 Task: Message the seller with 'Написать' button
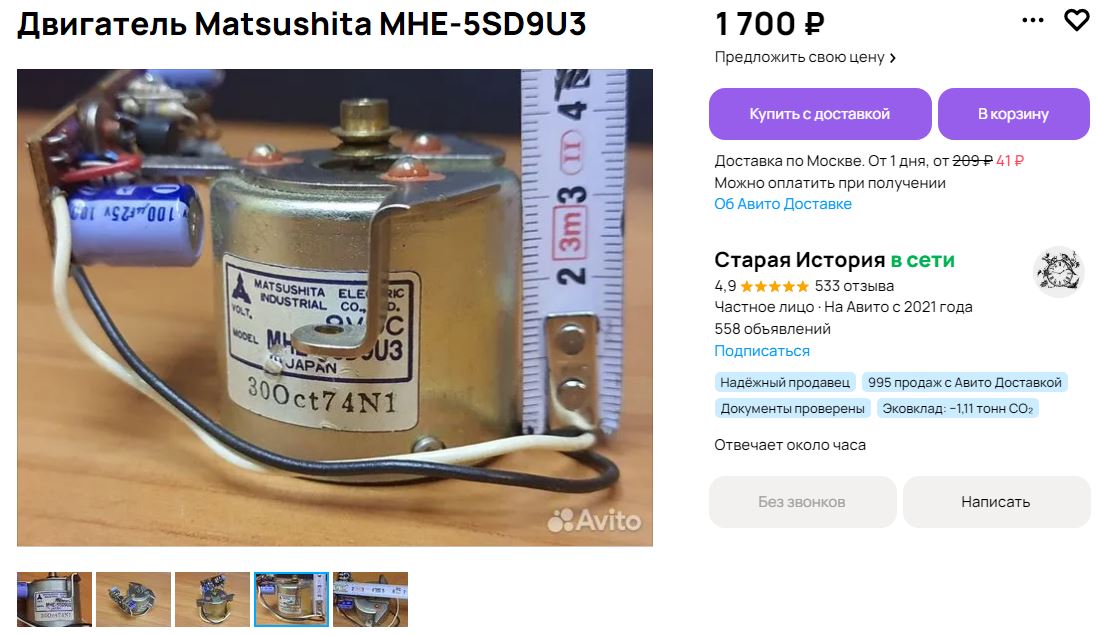pyautogui.click(x=996, y=502)
